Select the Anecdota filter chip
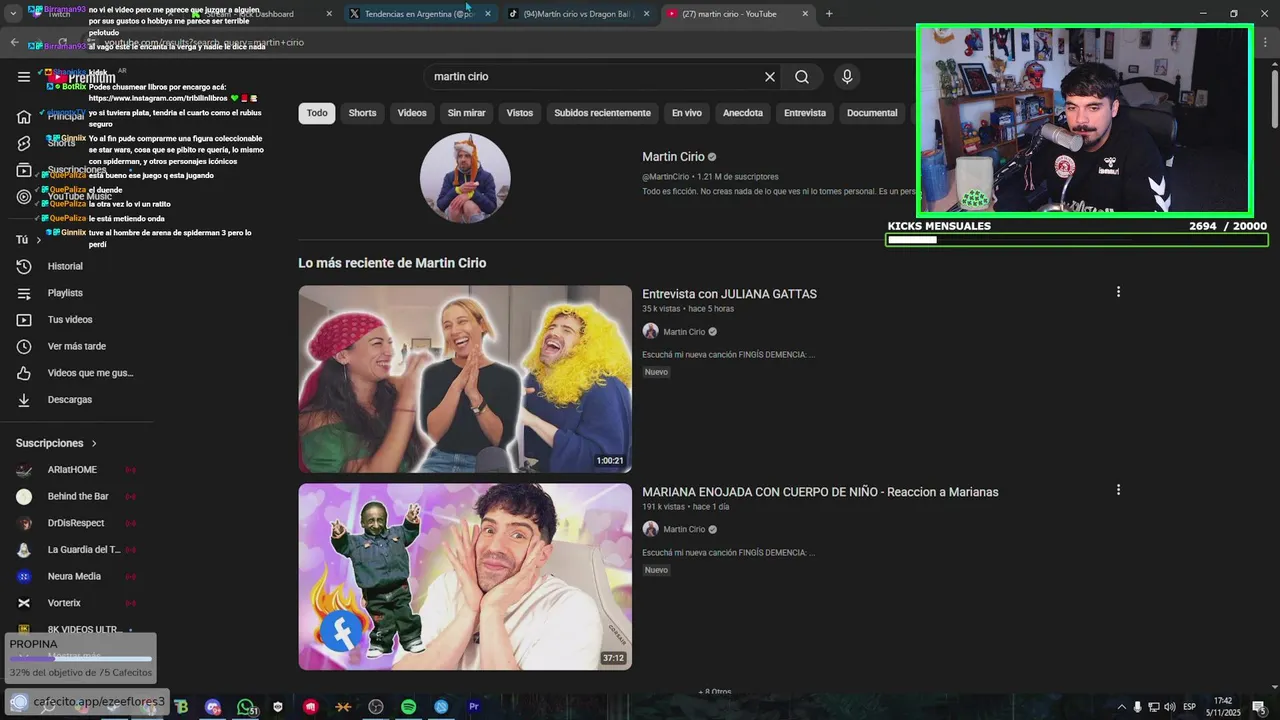The image size is (1280, 720). pos(743,113)
